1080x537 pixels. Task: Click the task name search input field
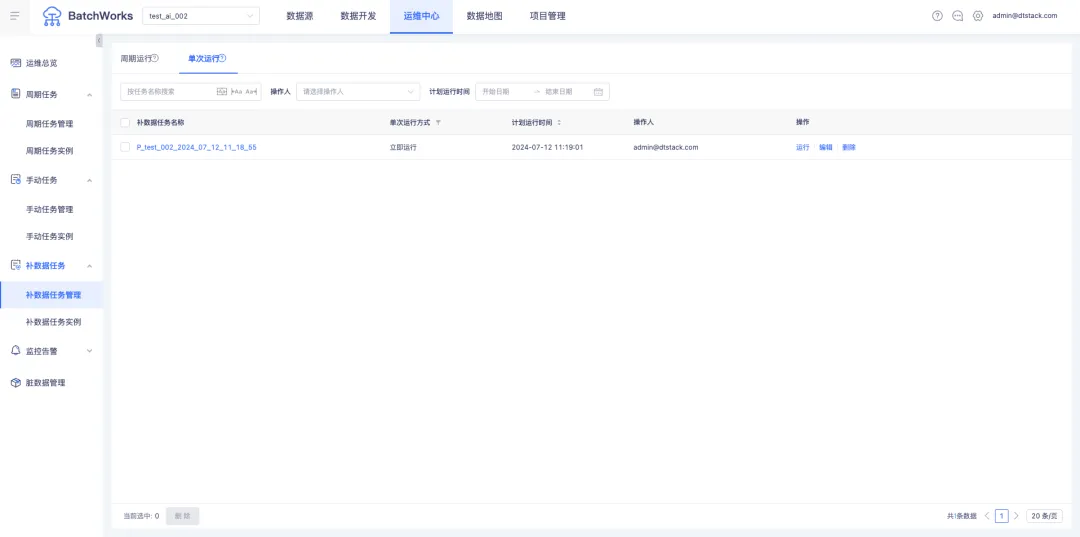[168, 92]
